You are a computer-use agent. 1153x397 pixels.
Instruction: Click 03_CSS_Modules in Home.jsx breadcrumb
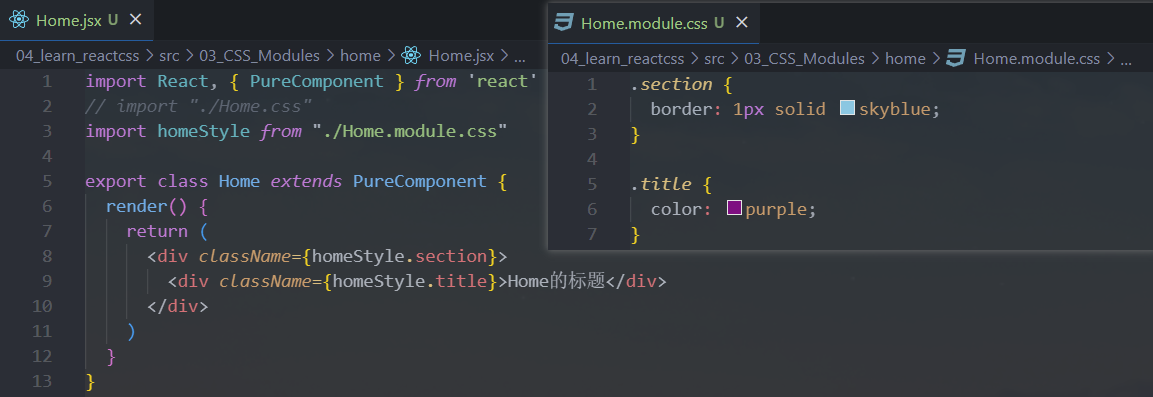[x=260, y=56]
